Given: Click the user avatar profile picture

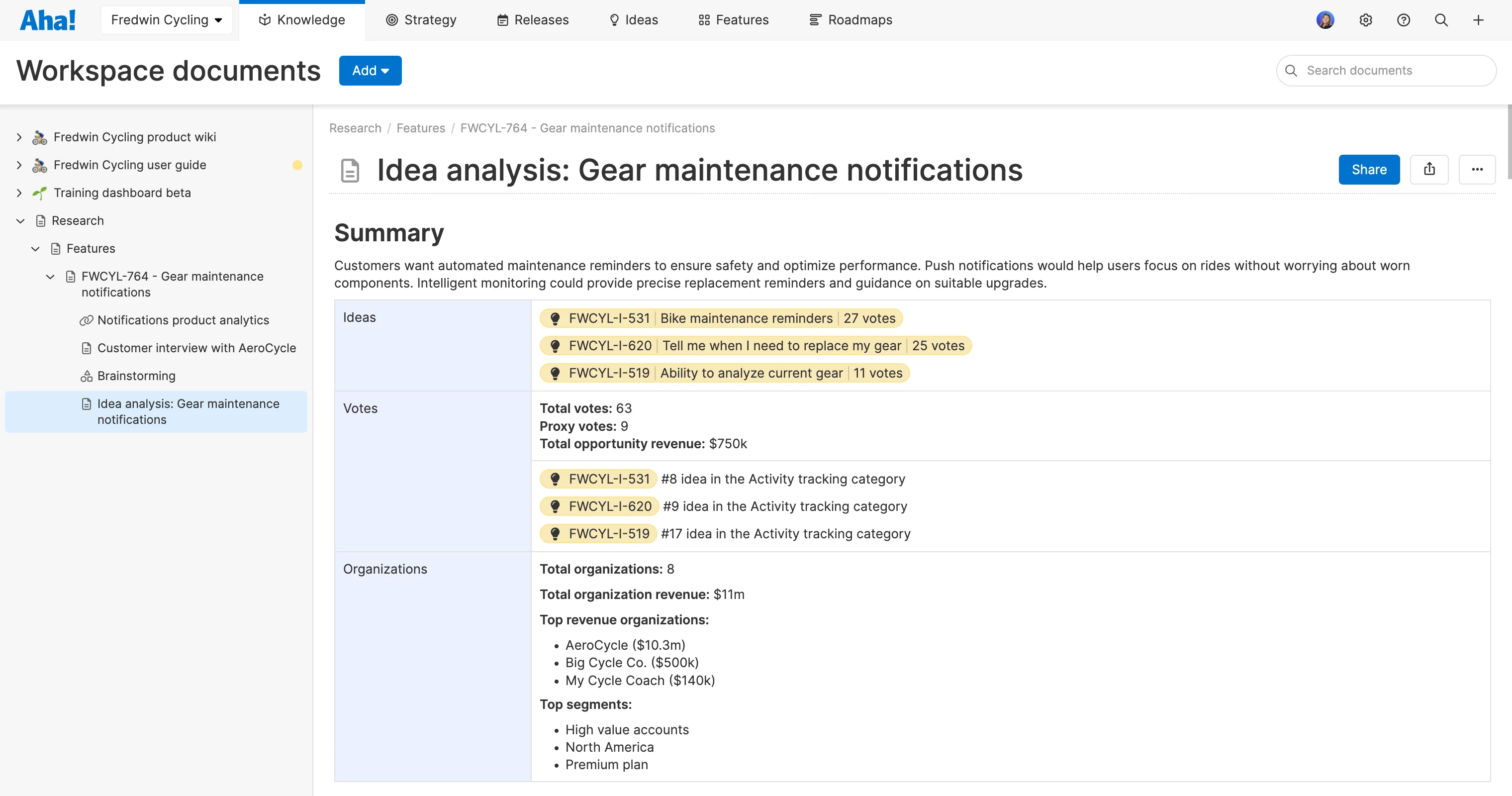Looking at the screenshot, I should (1325, 20).
